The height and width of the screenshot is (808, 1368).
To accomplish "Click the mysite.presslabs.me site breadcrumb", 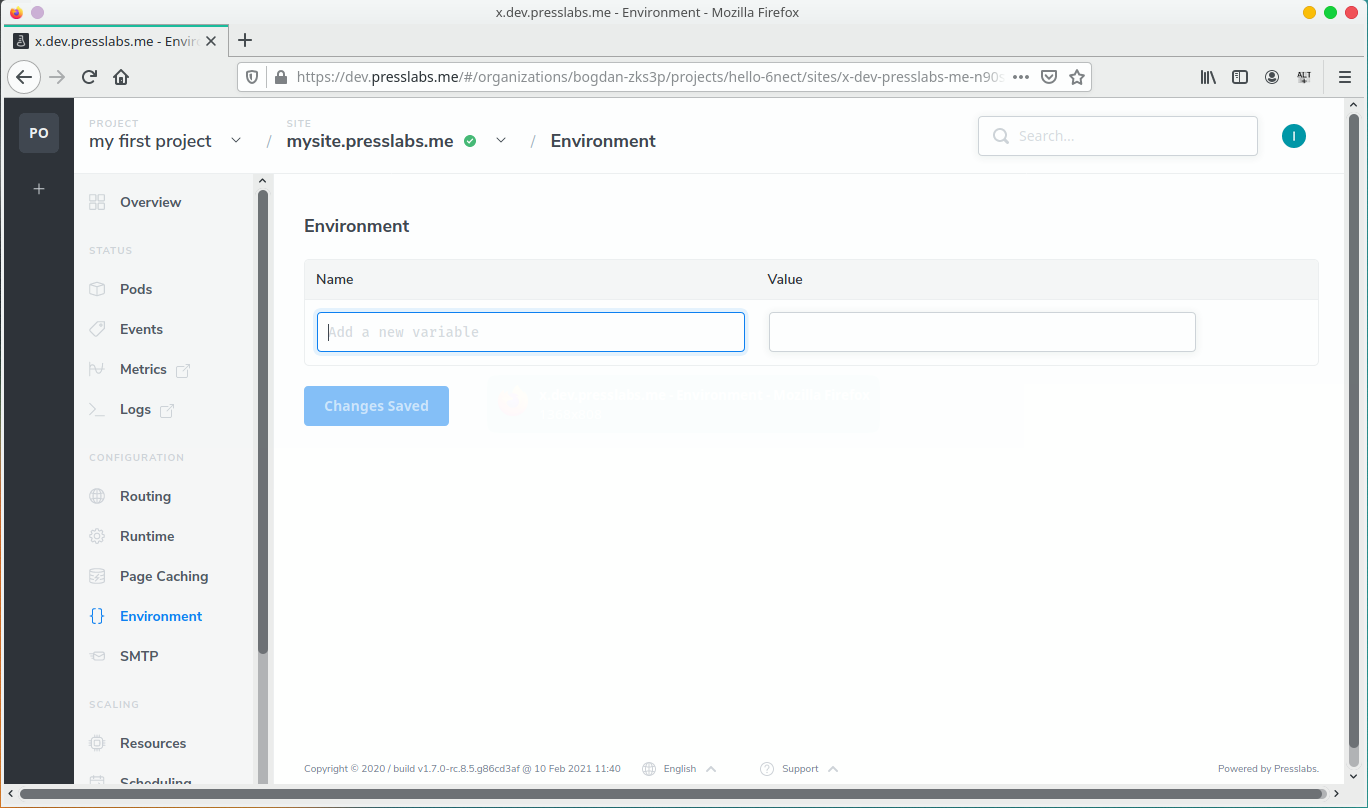I will coord(370,141).
